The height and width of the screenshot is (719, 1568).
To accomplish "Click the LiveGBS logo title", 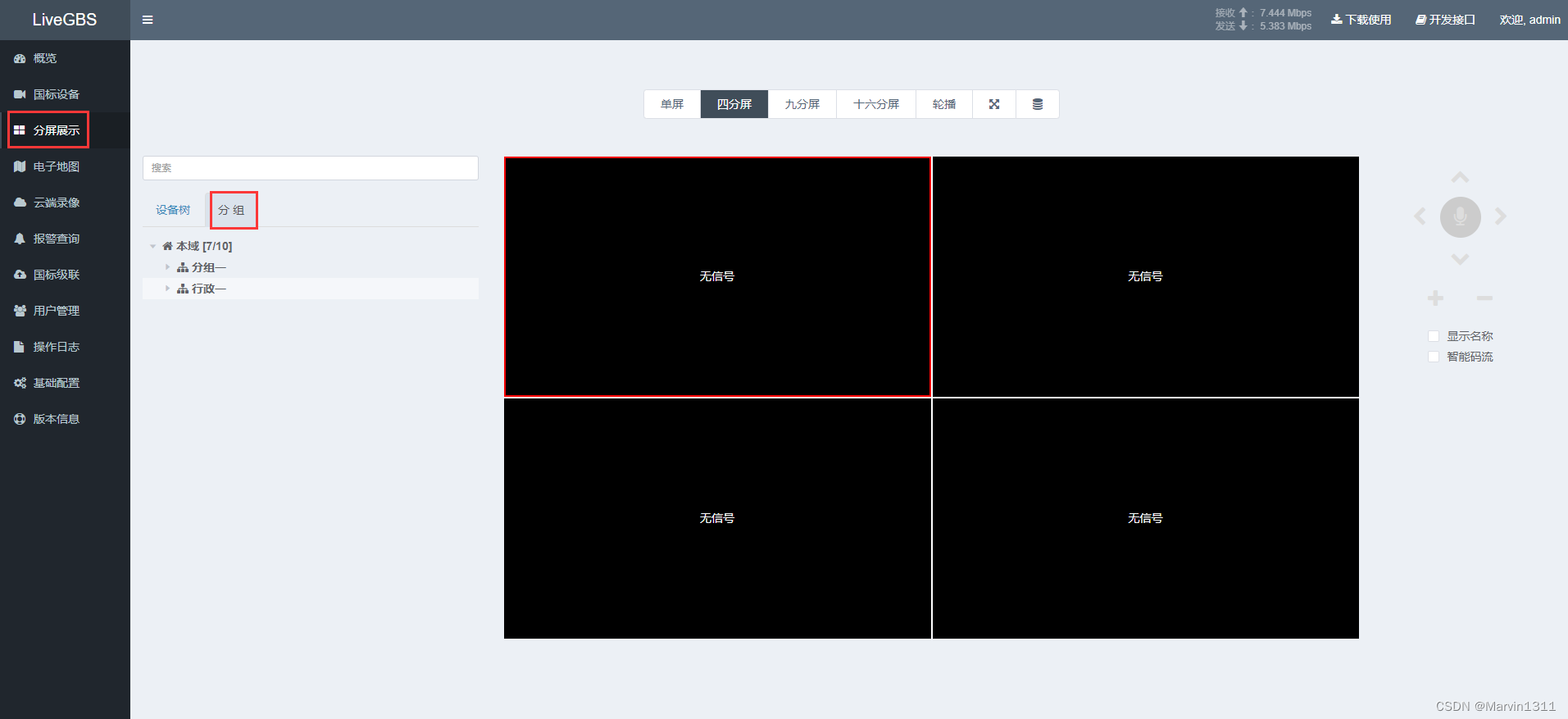I will [x=65, y=20].
